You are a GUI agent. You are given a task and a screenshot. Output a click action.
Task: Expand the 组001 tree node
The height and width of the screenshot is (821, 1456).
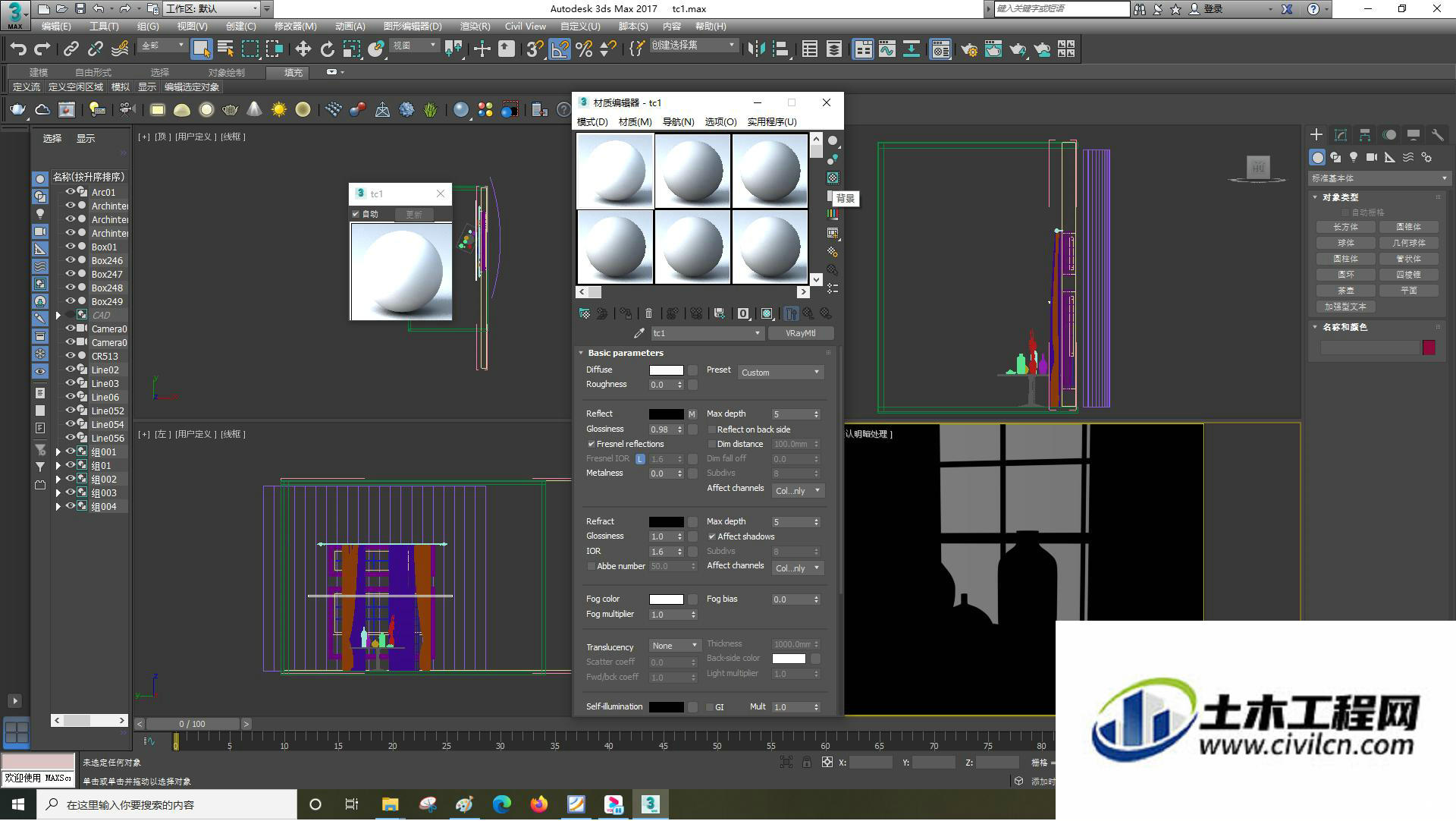click(x=58, y=452)
